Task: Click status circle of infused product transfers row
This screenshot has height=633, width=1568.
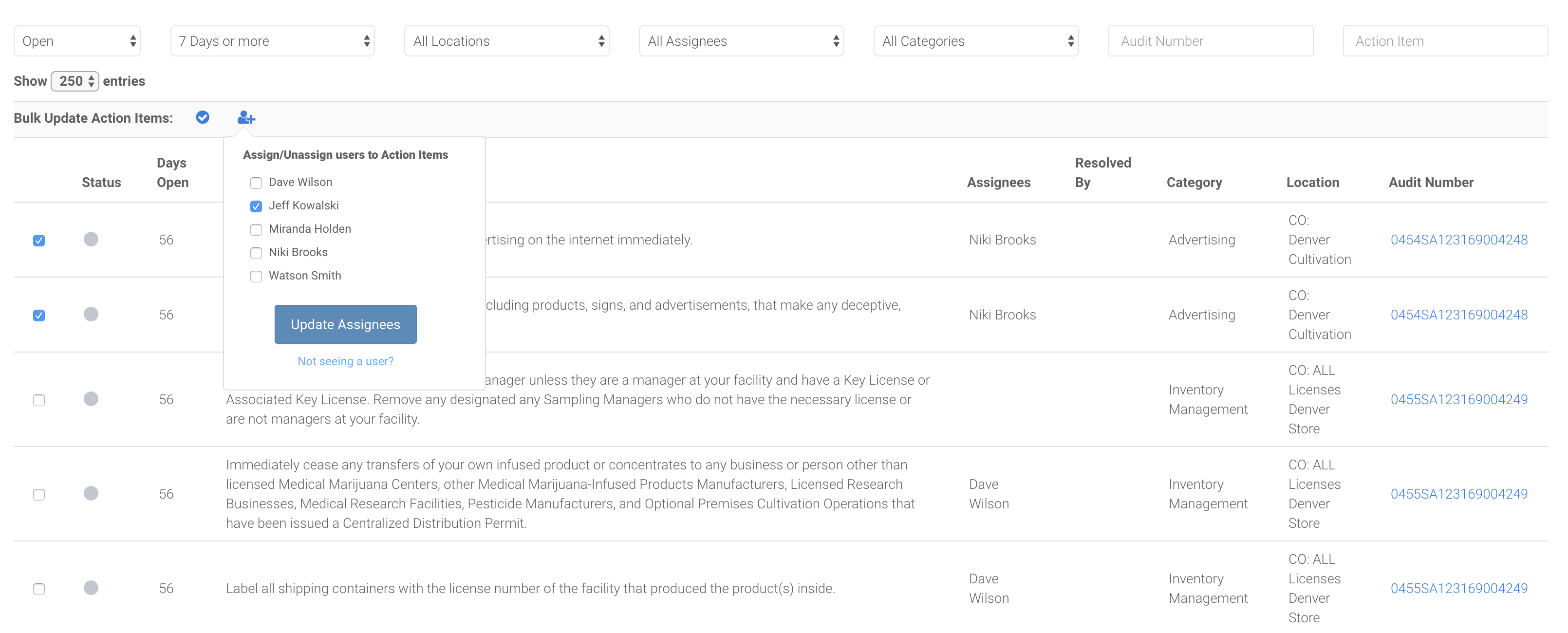Action: click(x=91, y=493)
